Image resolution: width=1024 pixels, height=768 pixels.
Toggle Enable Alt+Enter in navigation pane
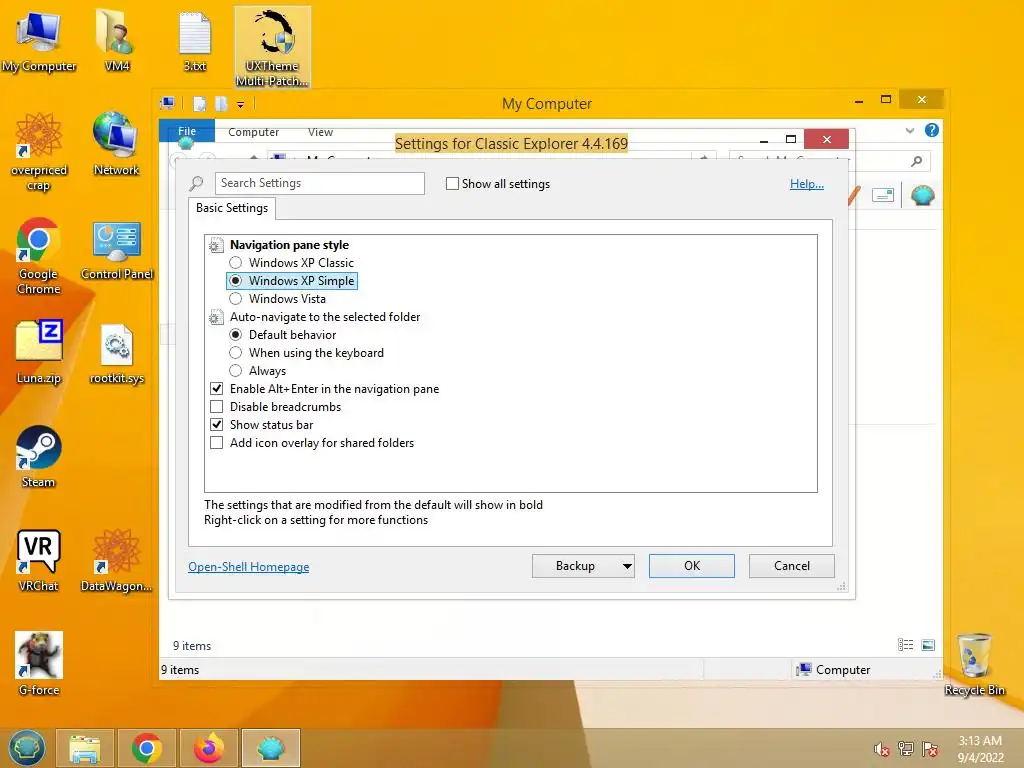pos(217,389)
